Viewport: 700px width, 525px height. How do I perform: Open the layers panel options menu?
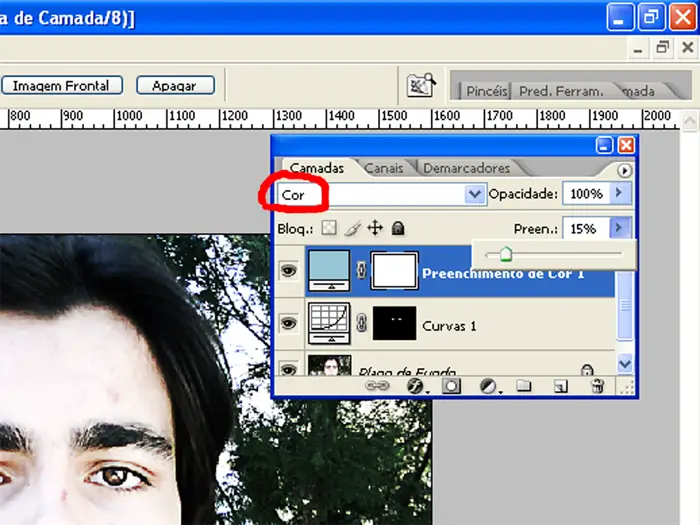(625, 171)
